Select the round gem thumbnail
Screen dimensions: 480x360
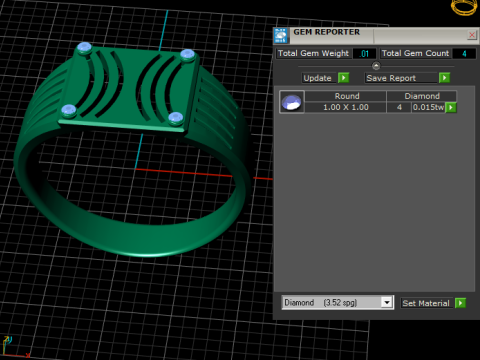pyautogui.click(x=292, y=102)
